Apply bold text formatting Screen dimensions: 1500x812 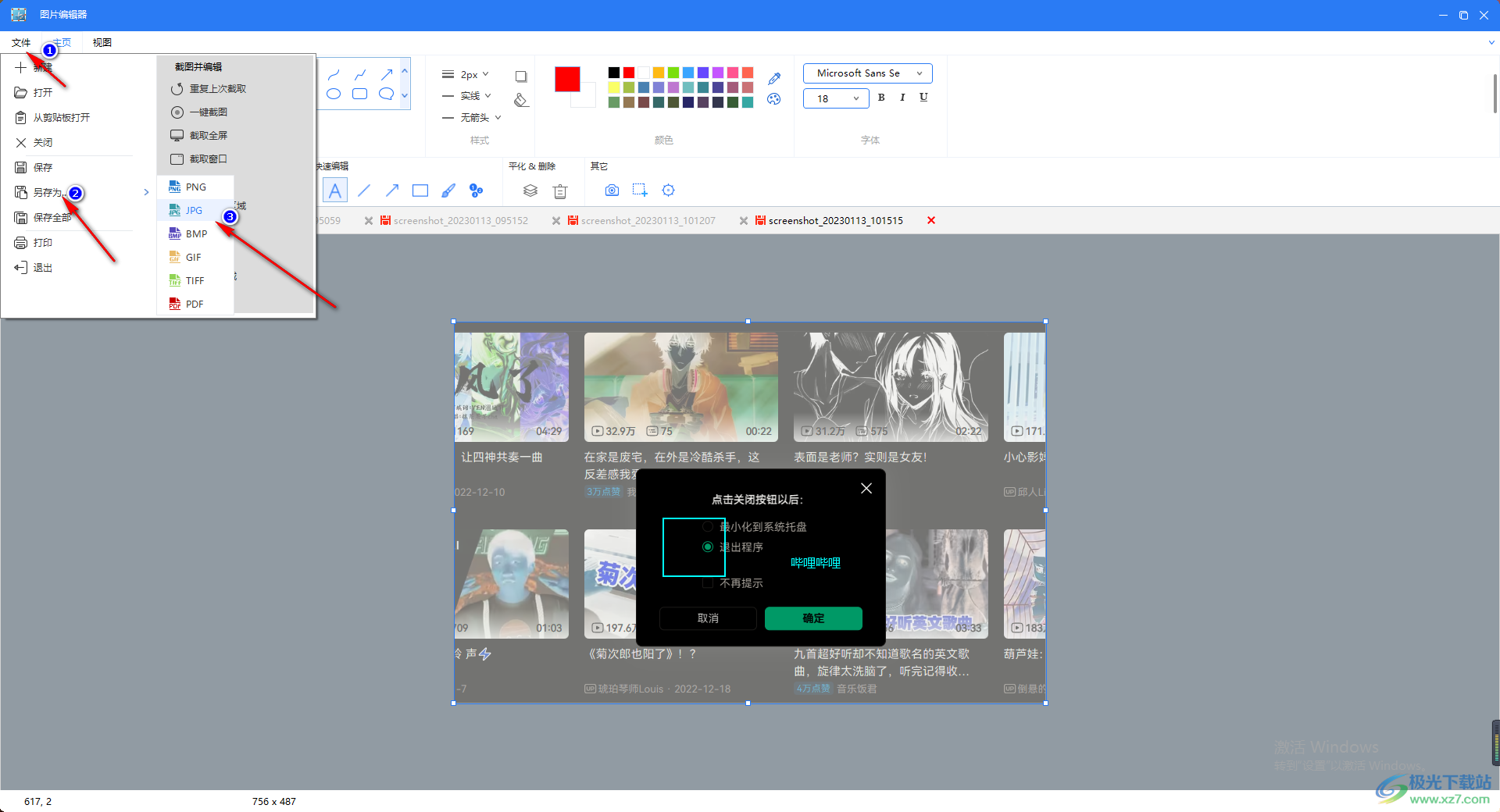pos(881,98)
